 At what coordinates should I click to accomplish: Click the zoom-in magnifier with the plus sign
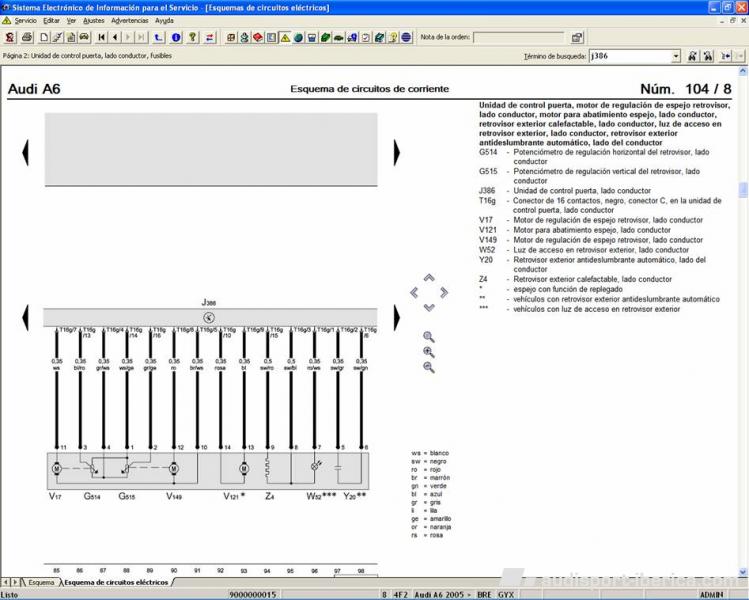(429, 352)
